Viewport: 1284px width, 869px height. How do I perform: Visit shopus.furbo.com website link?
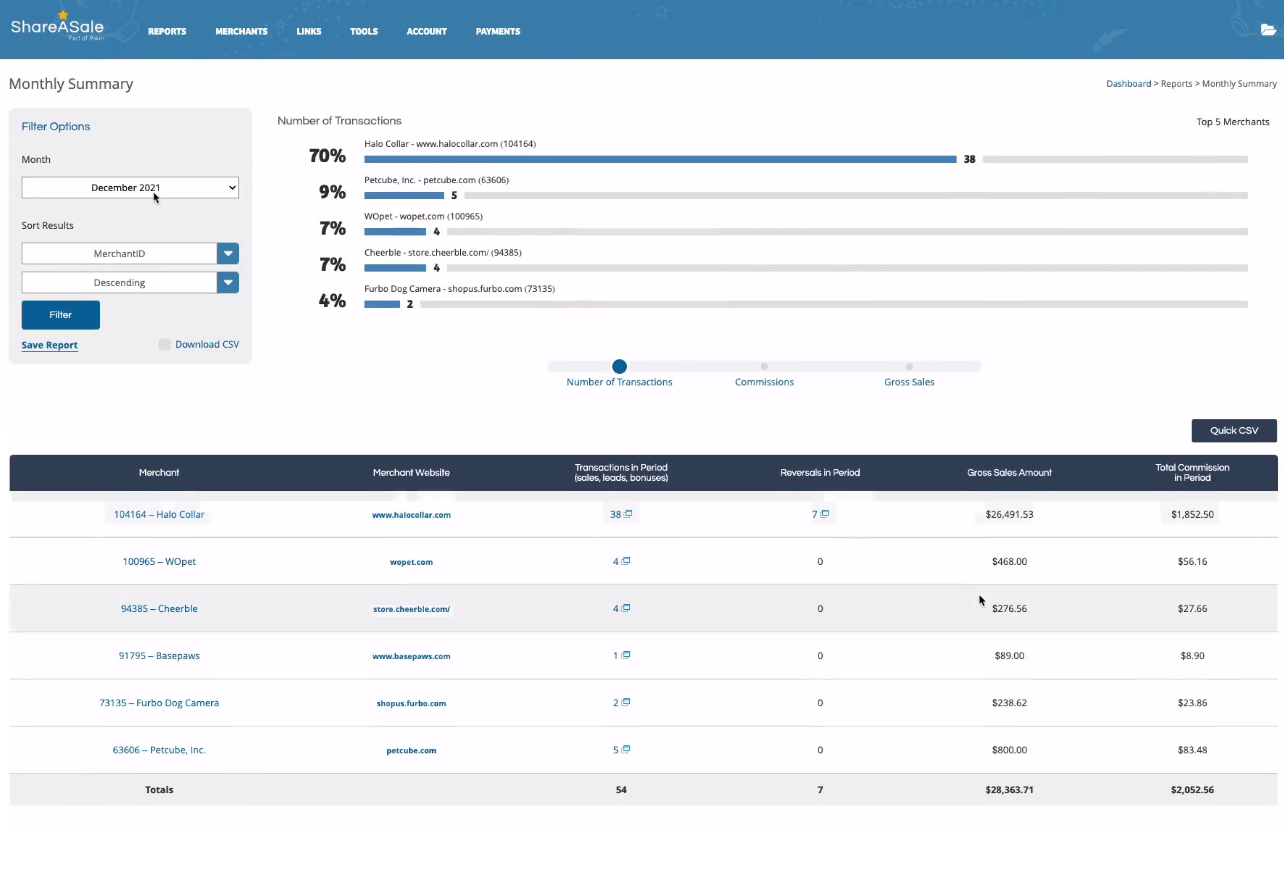pos(411,703)
